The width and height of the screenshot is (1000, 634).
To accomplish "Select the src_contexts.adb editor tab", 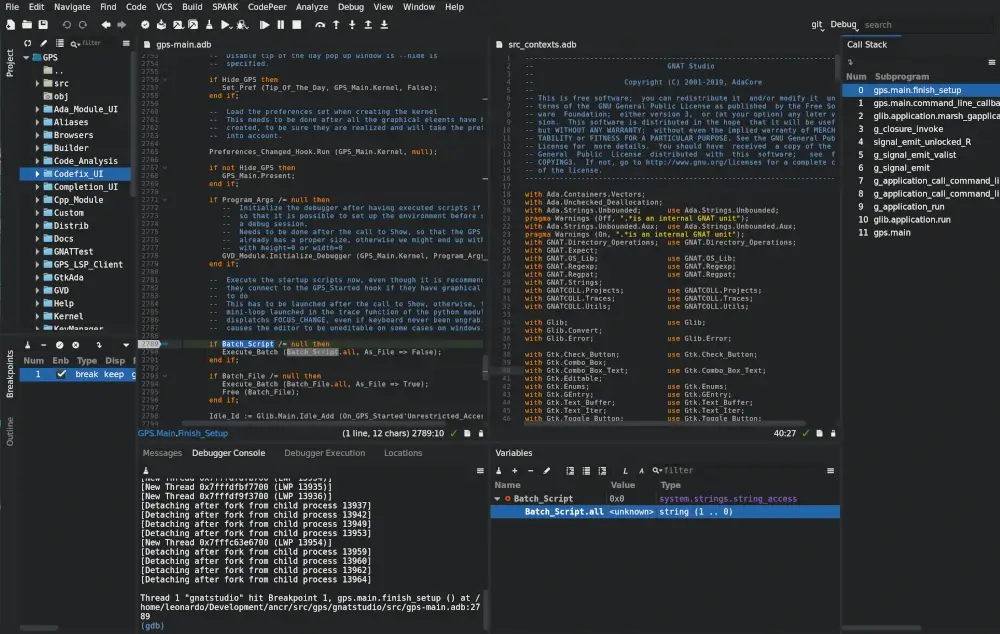I will 541,45.
